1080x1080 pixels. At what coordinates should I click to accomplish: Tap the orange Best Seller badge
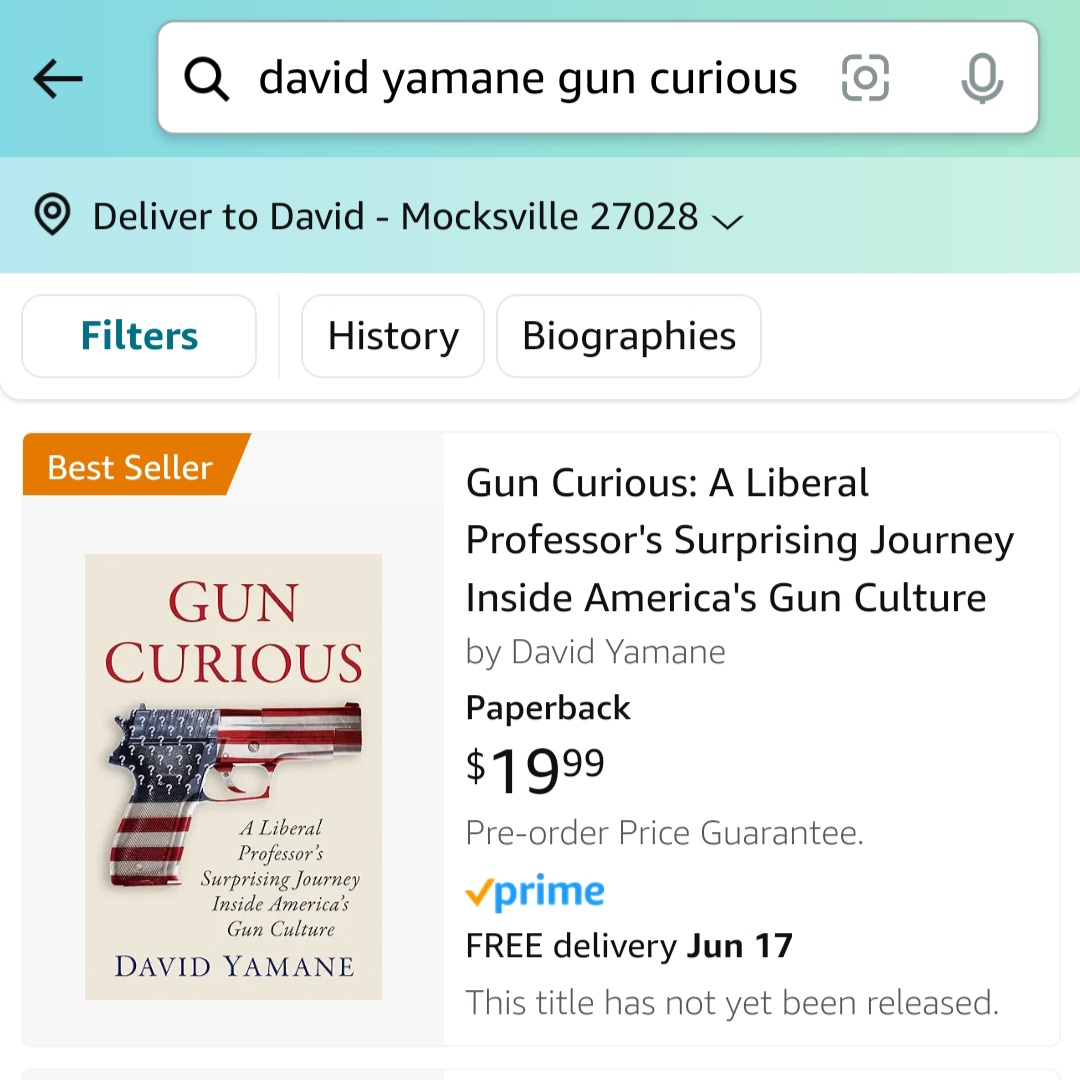(x=132, y=466)
